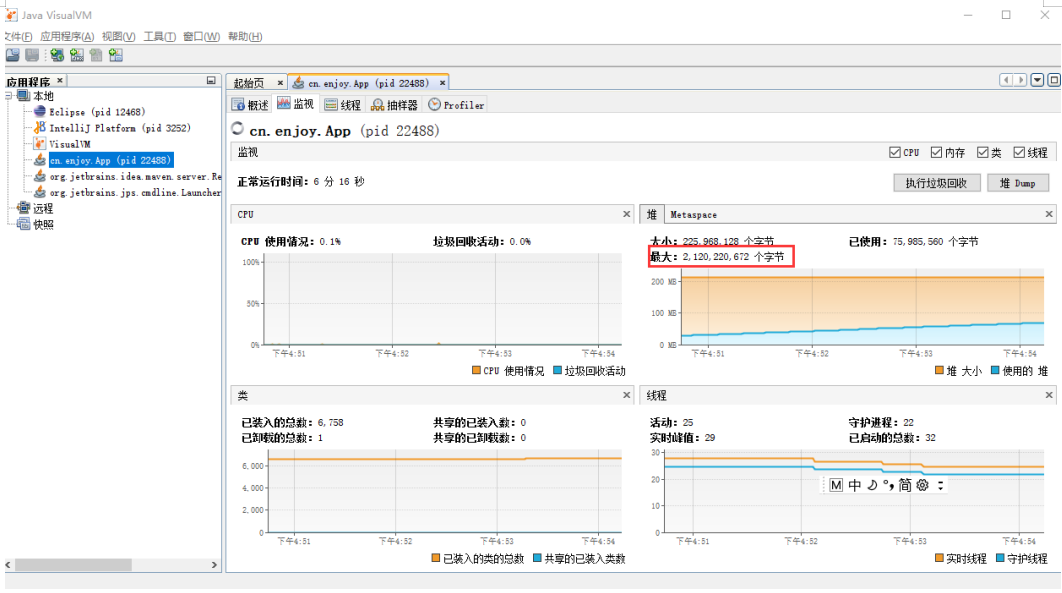Click the horizontal scrollbar in the applications panel
This screenshot has height=593, width=1062.
(x=73, y=565)
